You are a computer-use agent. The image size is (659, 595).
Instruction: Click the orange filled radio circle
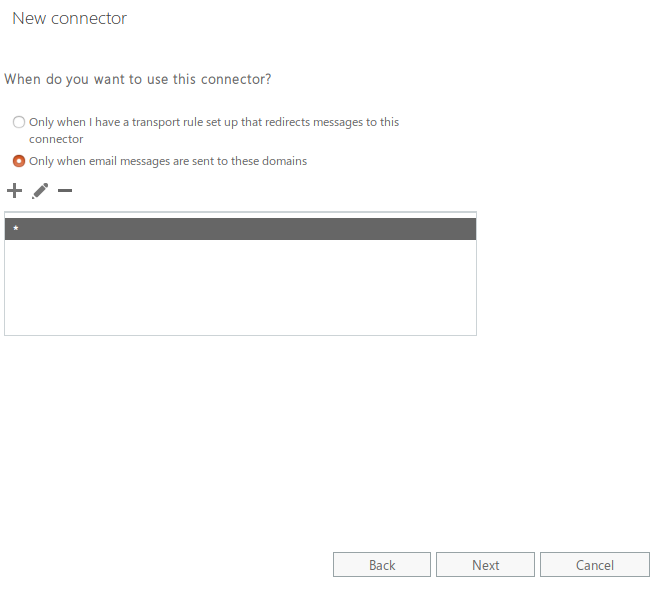tap(19, 161)
